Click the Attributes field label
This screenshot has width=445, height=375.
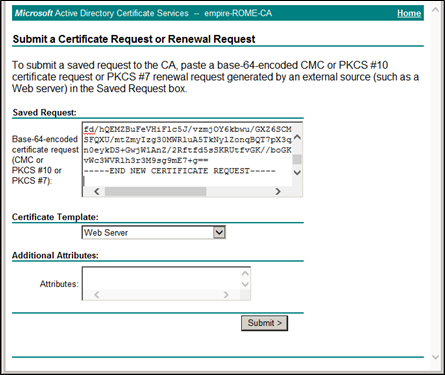point(59,284)
